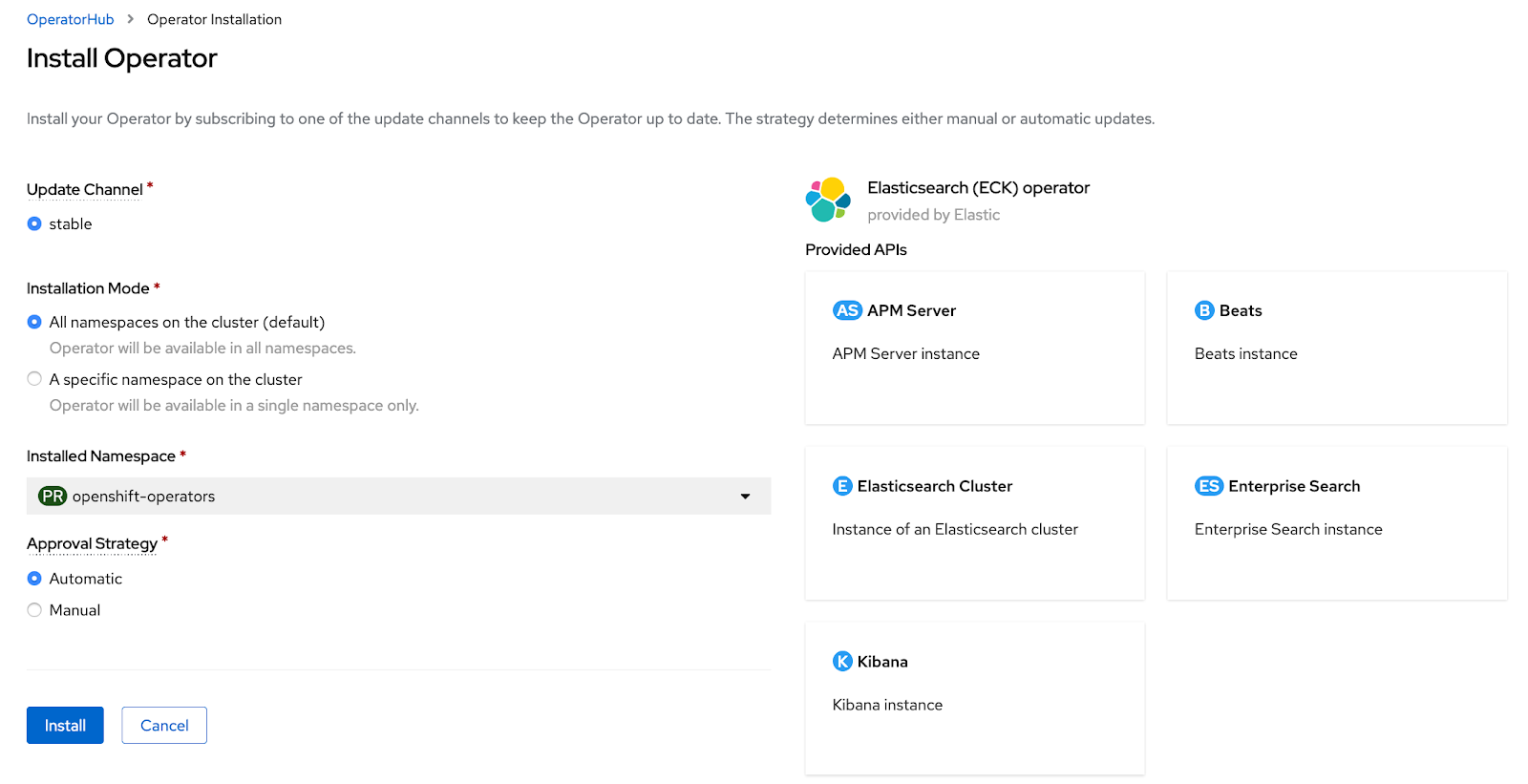This screenshot has height=784, width=1528.
Task: Open the Kibana API card
Action: pos(975,699)
